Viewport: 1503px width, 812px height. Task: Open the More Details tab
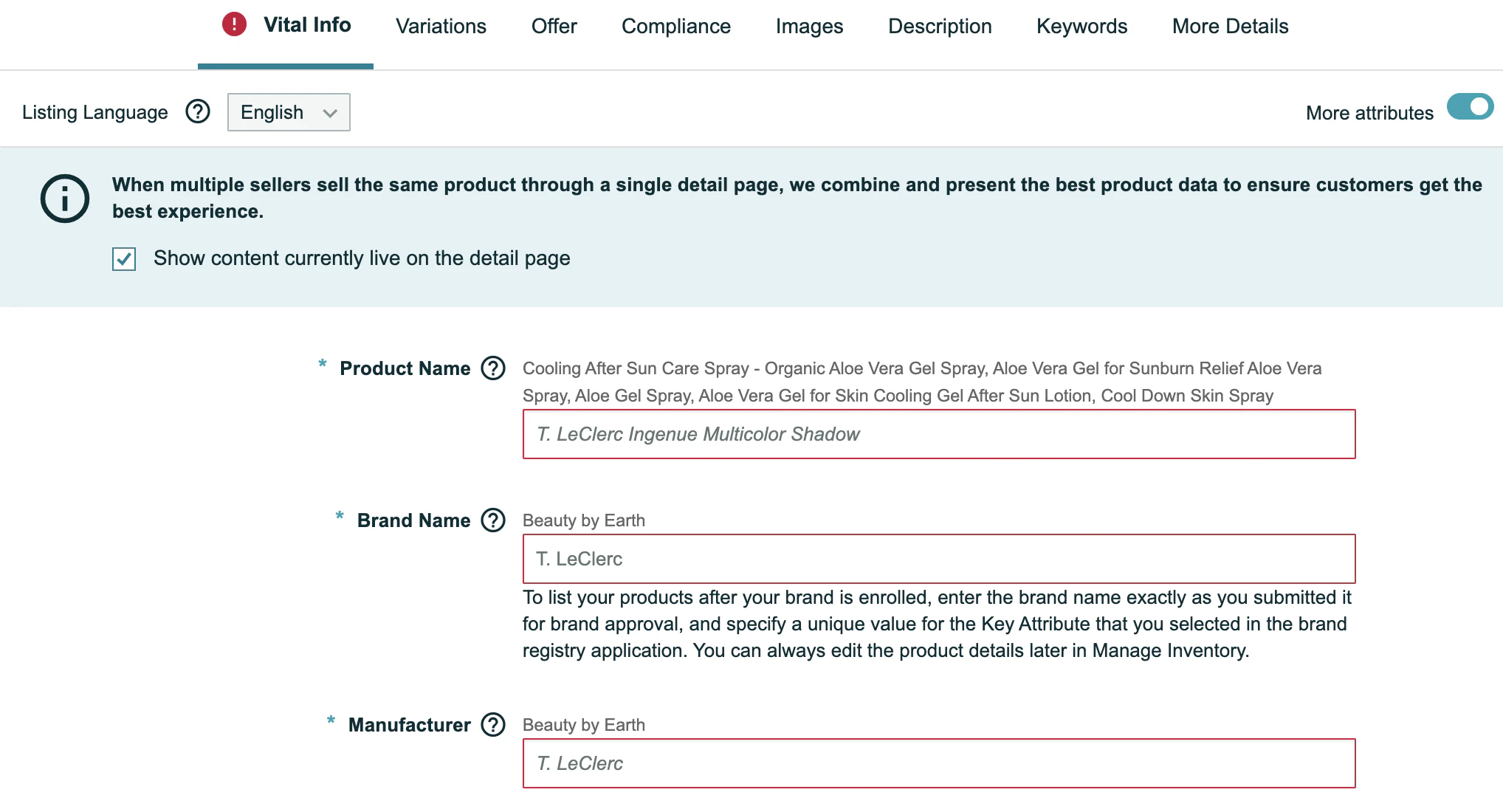tap(1230, 27)
